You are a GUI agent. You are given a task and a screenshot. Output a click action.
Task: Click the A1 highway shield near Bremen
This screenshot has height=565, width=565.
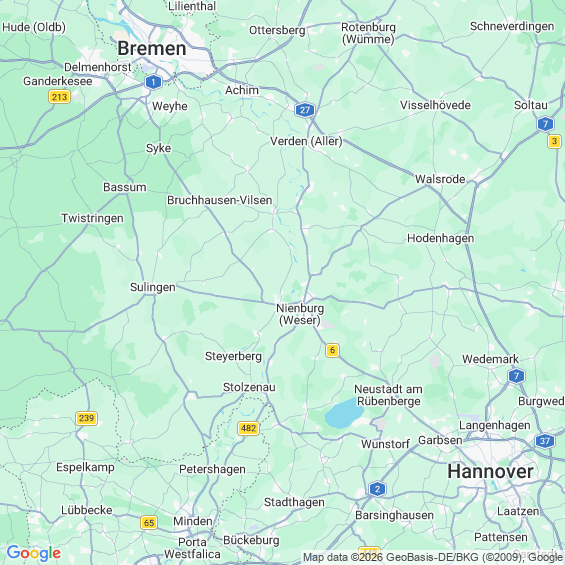154,82
